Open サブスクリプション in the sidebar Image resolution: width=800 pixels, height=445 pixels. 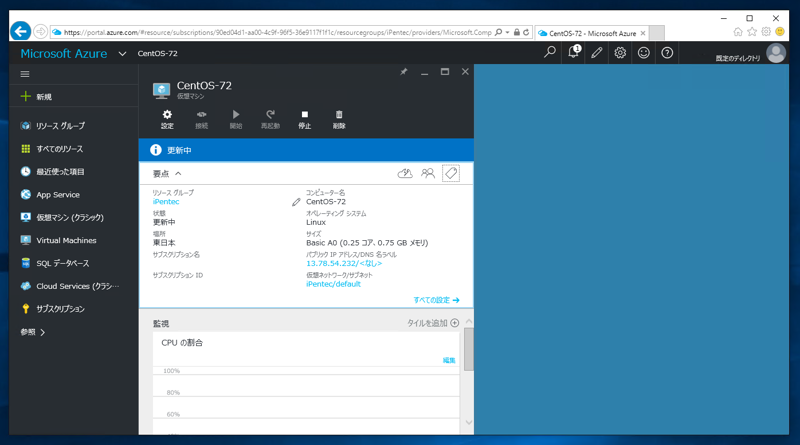pyautogui.click(x=73, y=309)
